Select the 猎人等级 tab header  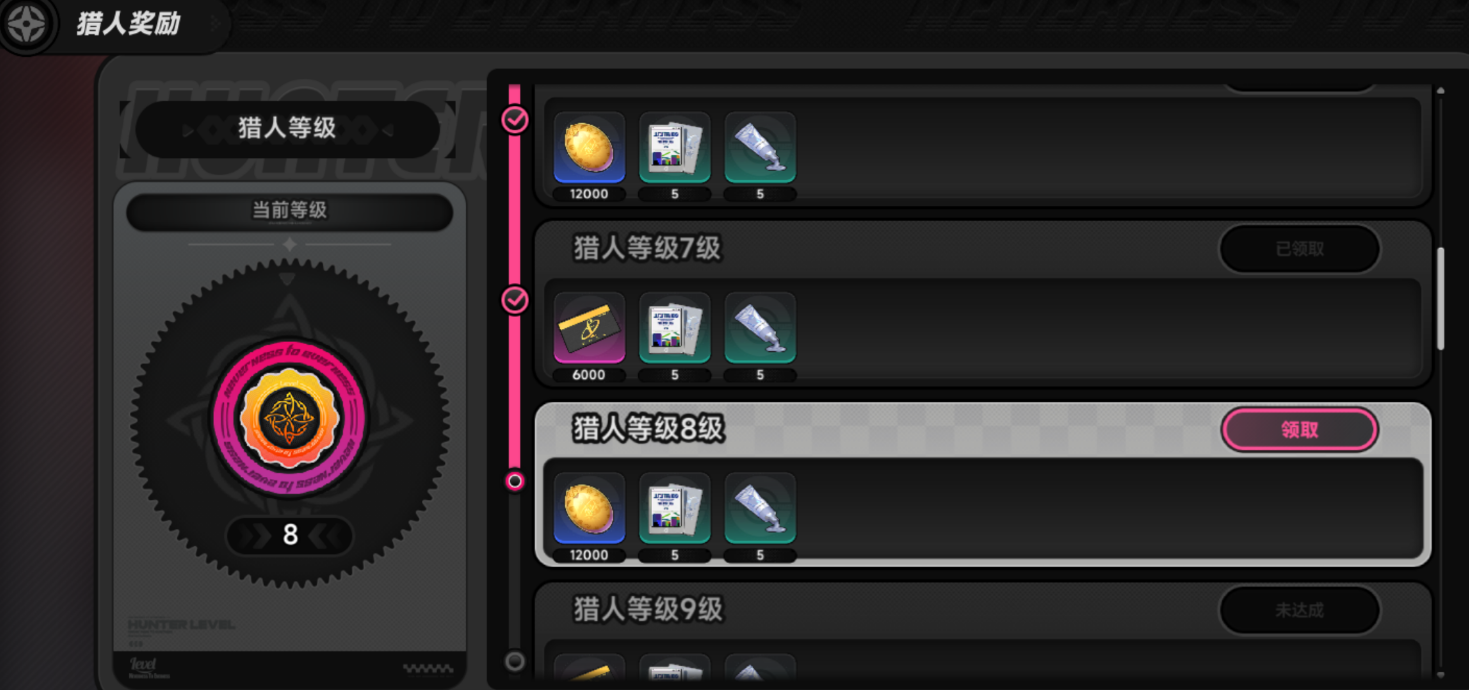(x=288, y=128)
